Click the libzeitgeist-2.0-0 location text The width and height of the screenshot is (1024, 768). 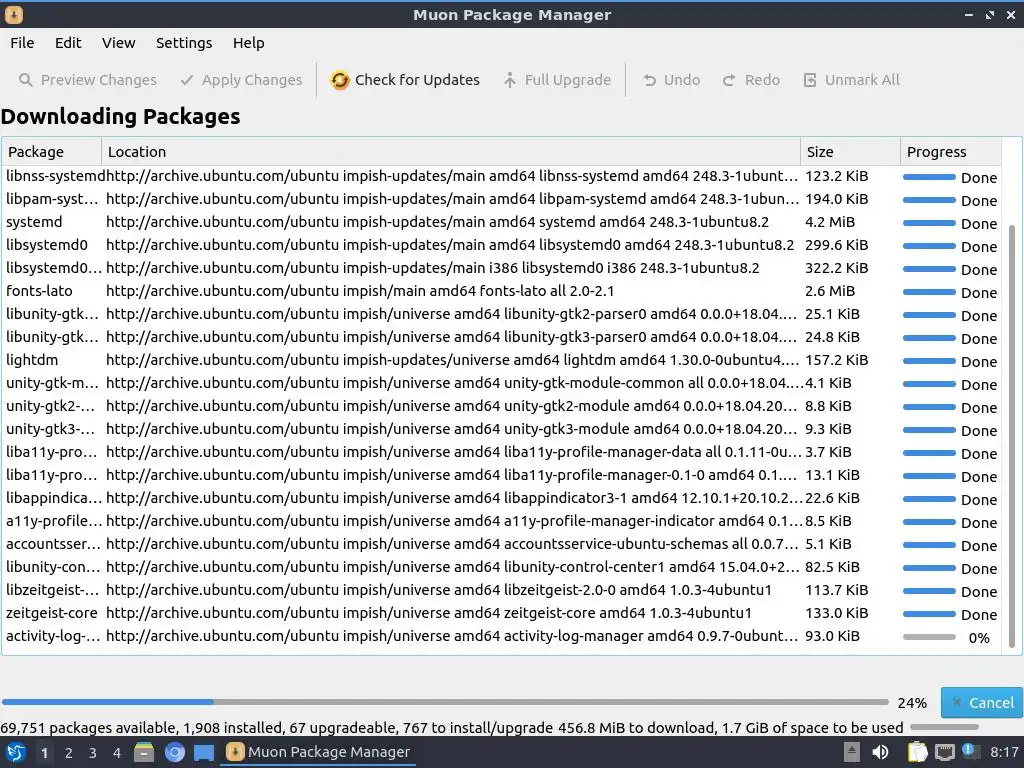(x=439, y=590)
